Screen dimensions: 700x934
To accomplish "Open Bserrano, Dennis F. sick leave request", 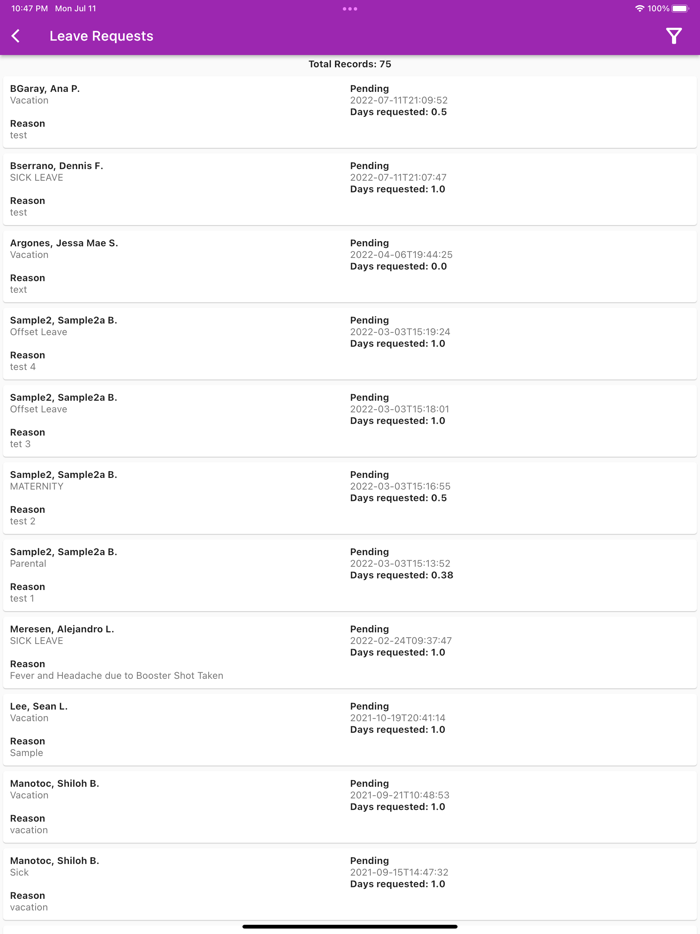I will (350, 189).
